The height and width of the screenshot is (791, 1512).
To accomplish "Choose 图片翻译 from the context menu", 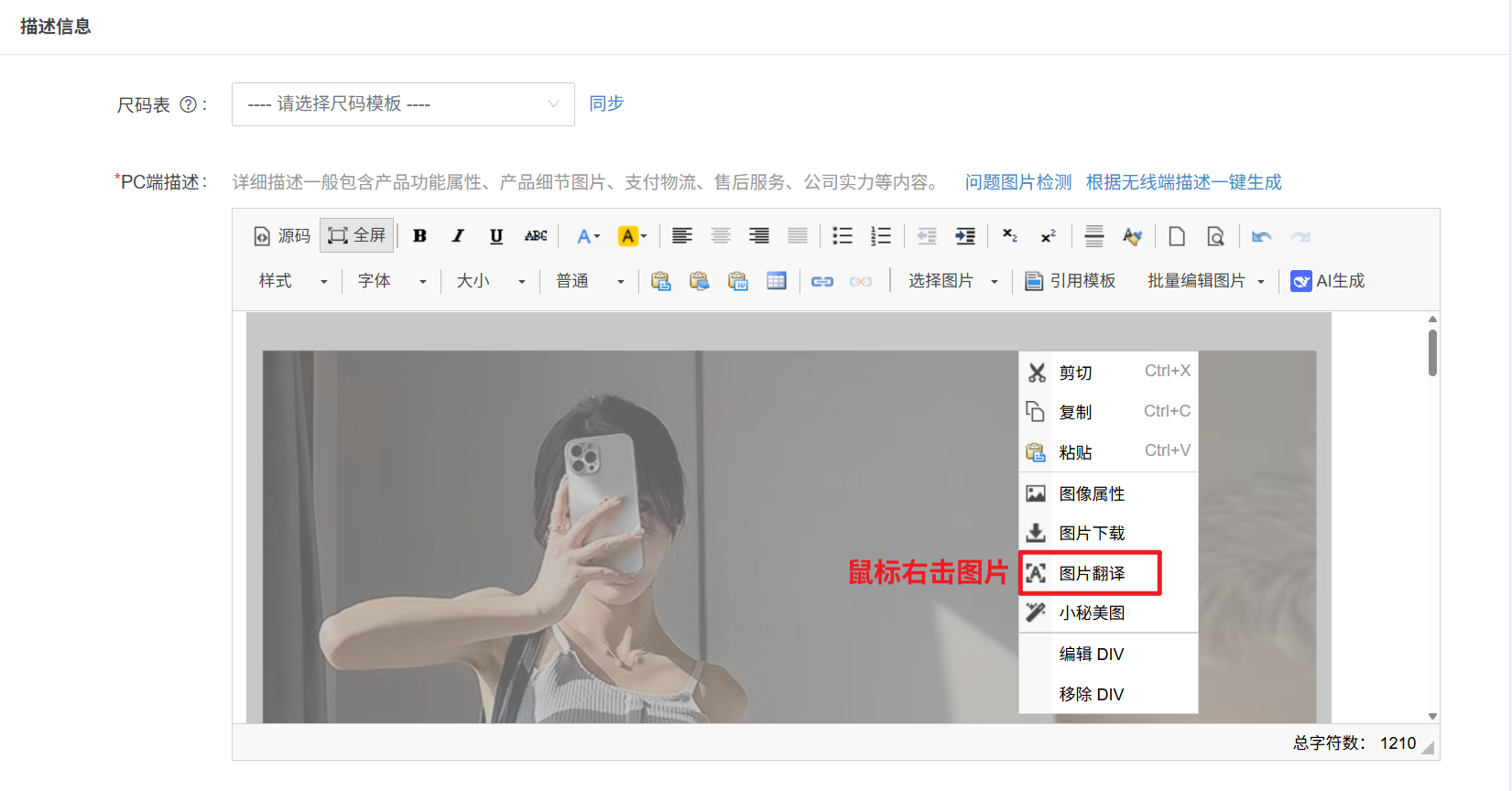I will (1091, 573).
